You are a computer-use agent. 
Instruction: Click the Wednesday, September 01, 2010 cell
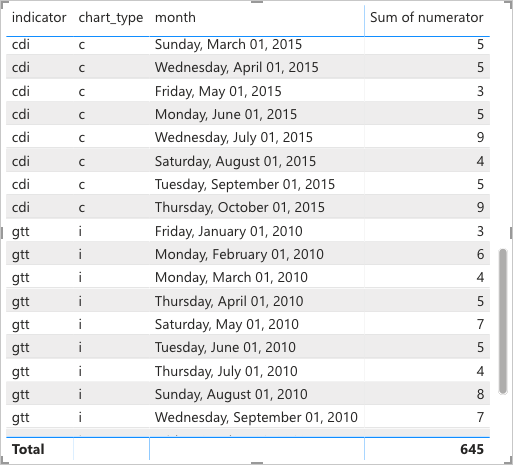tap(256, 417)
